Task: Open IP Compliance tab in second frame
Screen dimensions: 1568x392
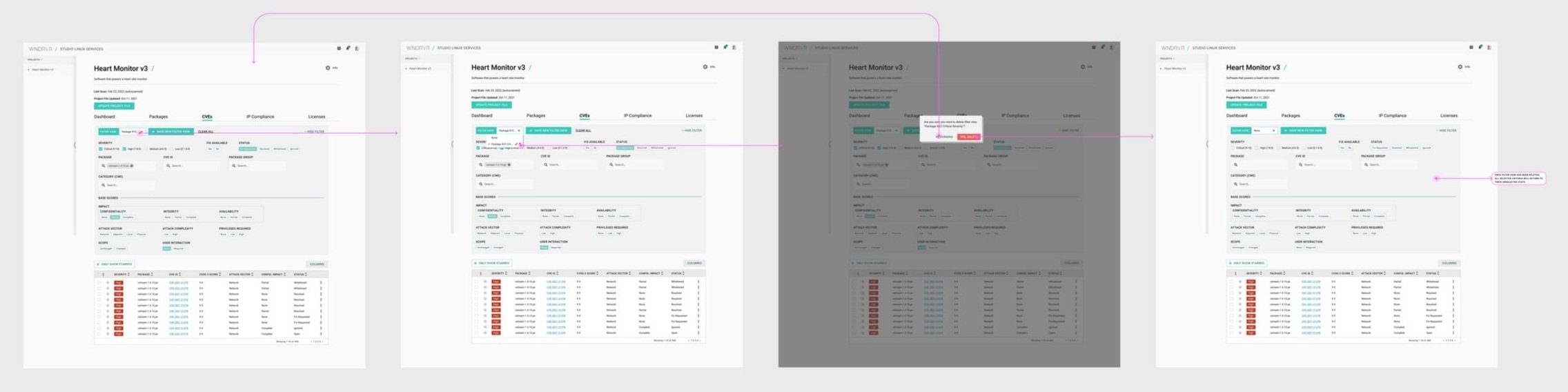Action: coord(638,115)
